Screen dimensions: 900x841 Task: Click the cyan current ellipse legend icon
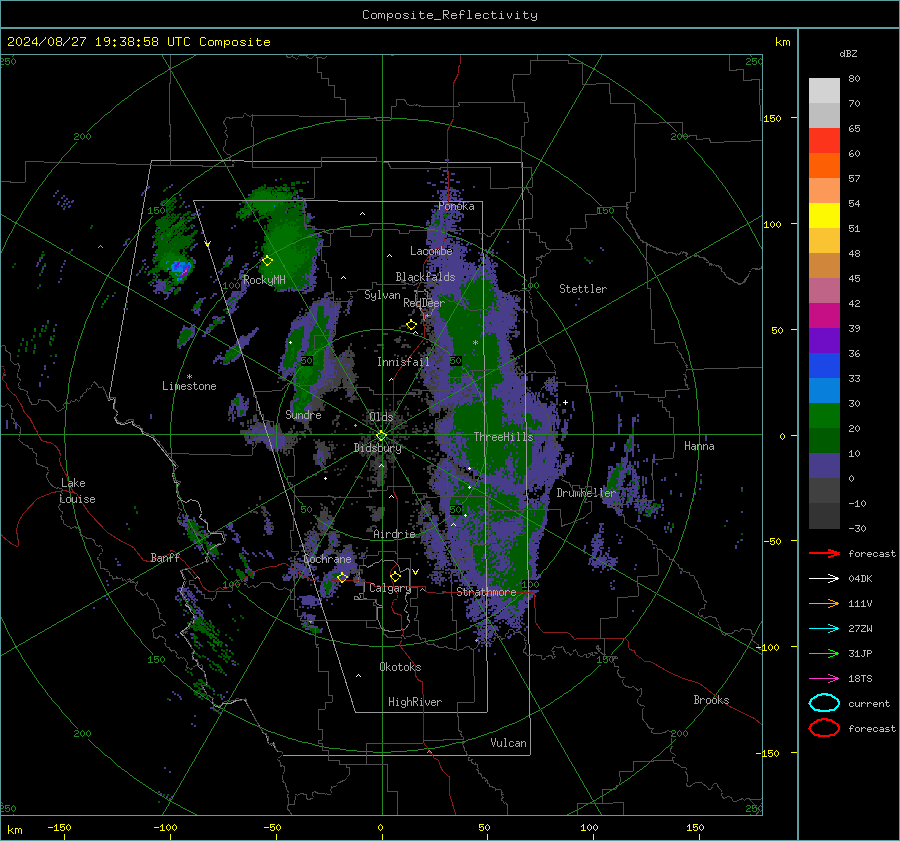pos(824,703)
